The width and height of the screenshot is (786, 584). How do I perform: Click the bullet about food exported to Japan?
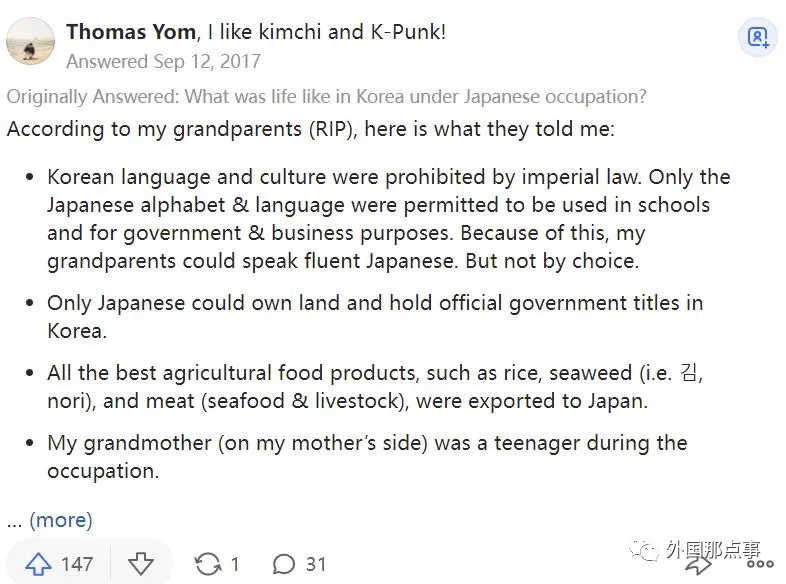[x=375, y=387]
